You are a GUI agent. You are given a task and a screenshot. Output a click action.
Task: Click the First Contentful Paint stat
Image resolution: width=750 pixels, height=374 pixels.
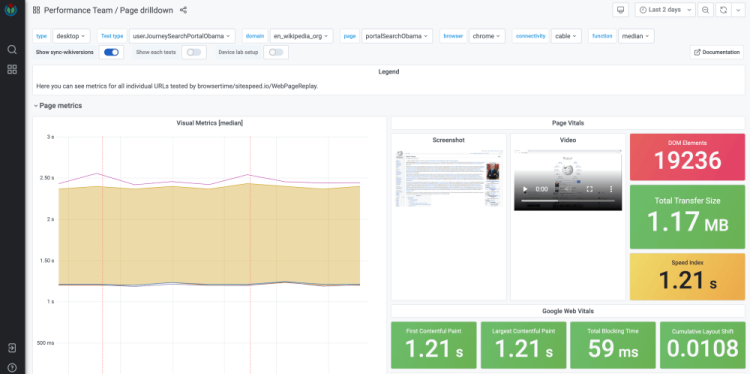coord(434,345)
